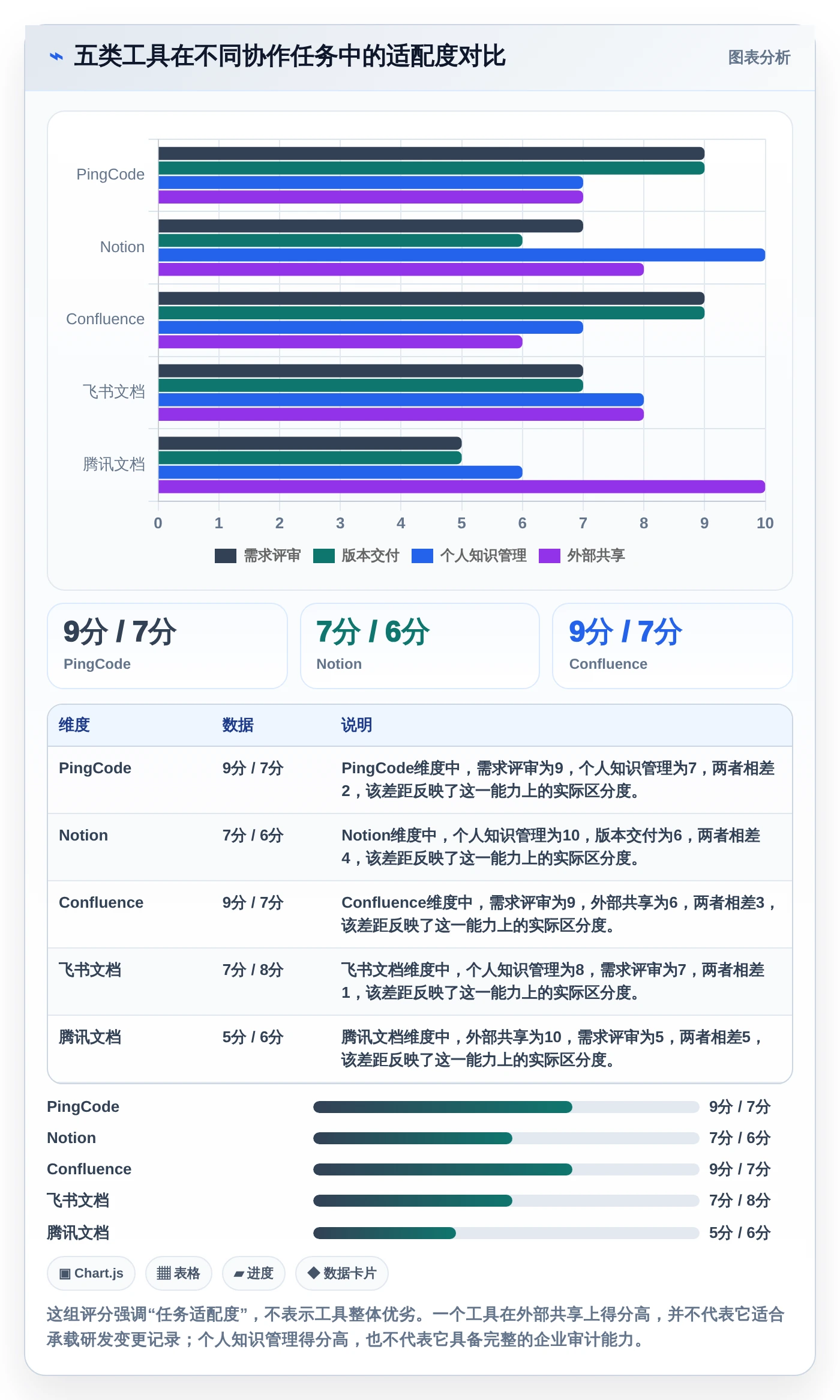Click the 5分 / 6分 cell in 腾讯文档 table row

pyautogui.click(x=253, y=1037)
